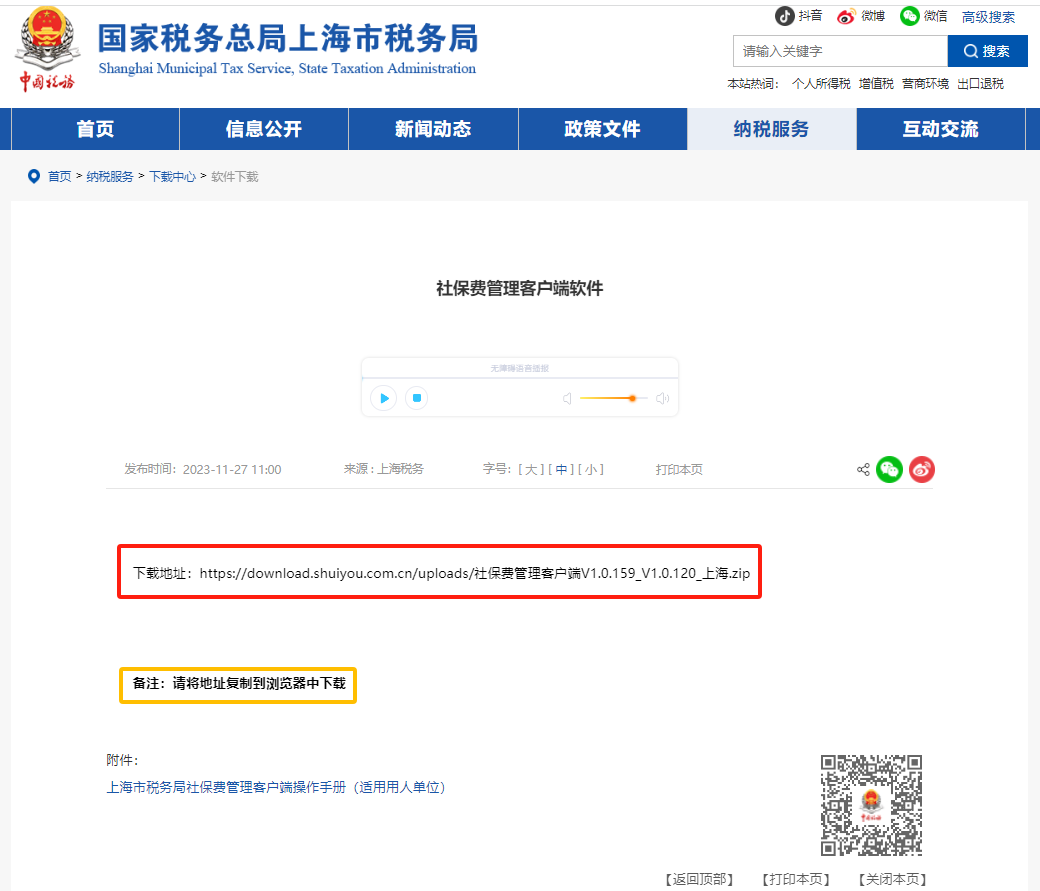Open the header Weibo account link
The width and height of the screenshot is (1040, 891).
pos(861,16)
